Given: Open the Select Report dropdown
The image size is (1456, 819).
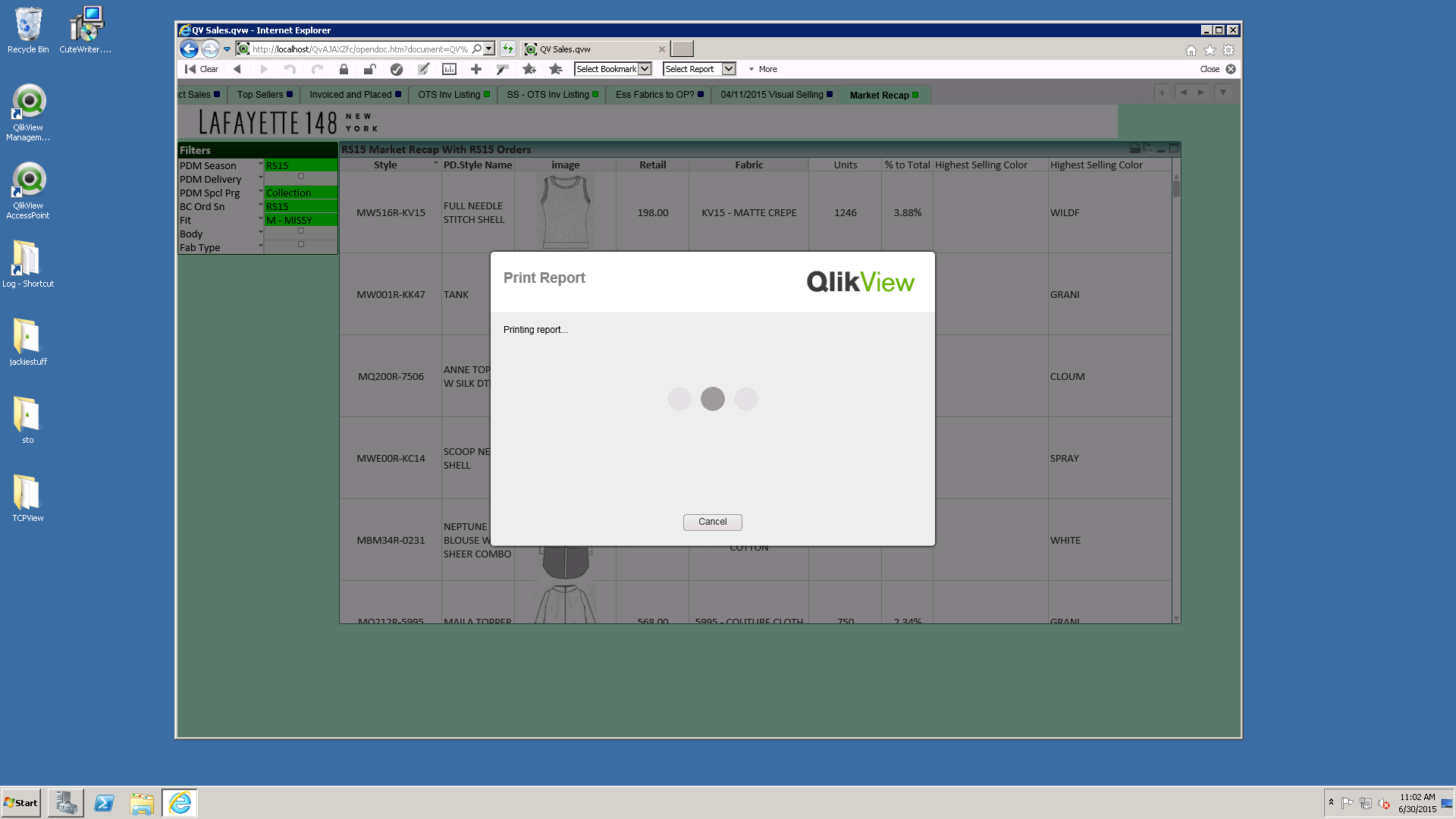Looking at the screenshot, I should tap(699, 69).
